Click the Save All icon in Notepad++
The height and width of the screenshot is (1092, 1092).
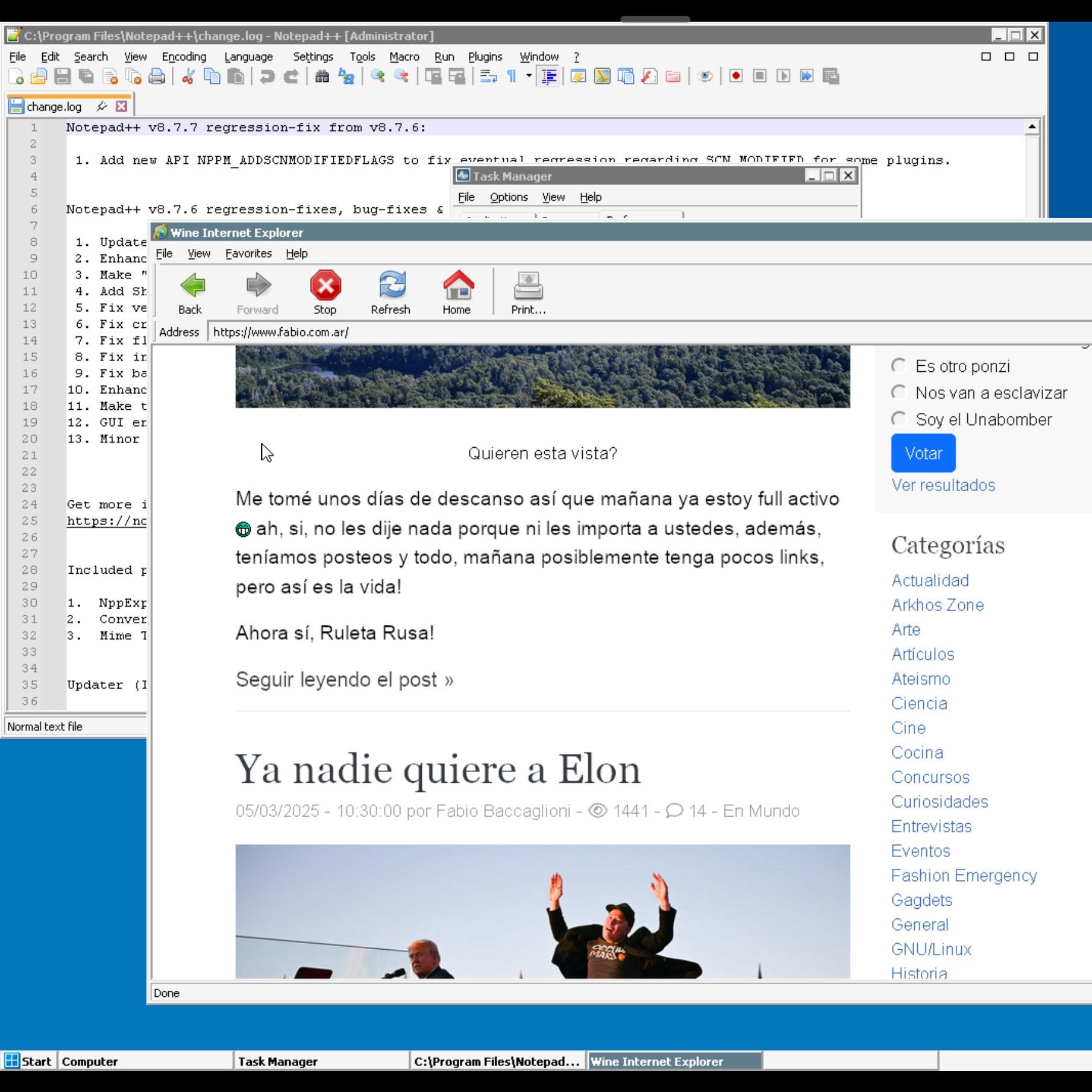(87, 77)
